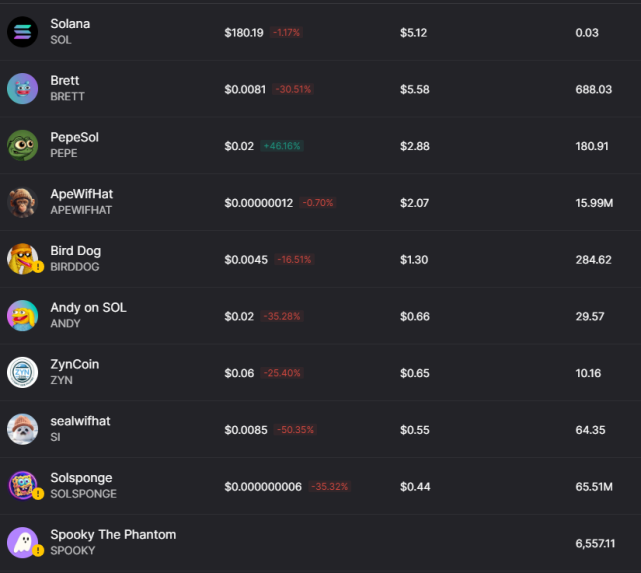The image size is (641, 573).
Task: Open the PepeSol frog icon
Action: click(x=22, y=145)
